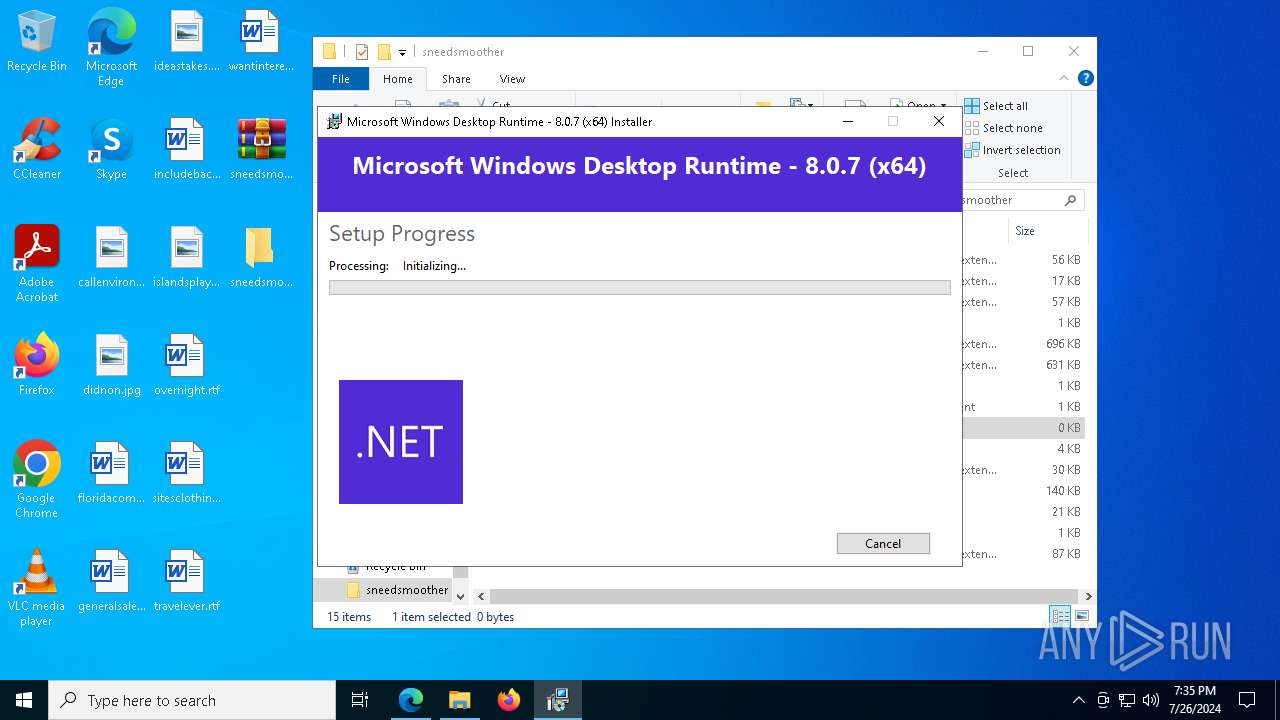Viewport: 1280px width, 720px height.
Task: Cancel the .NET runtime installation
Action: 883,543
